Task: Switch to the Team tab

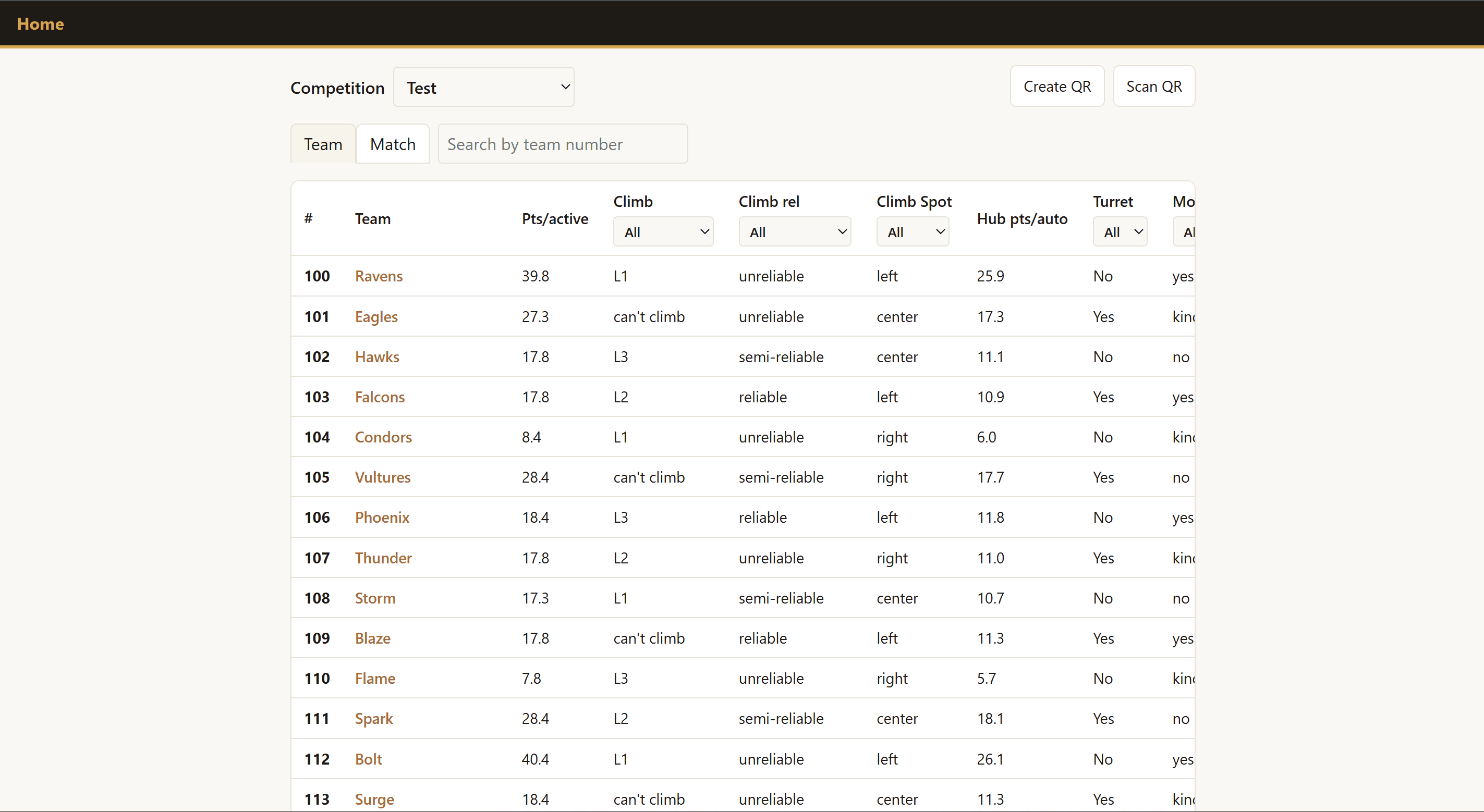Action: pos(323,144)
